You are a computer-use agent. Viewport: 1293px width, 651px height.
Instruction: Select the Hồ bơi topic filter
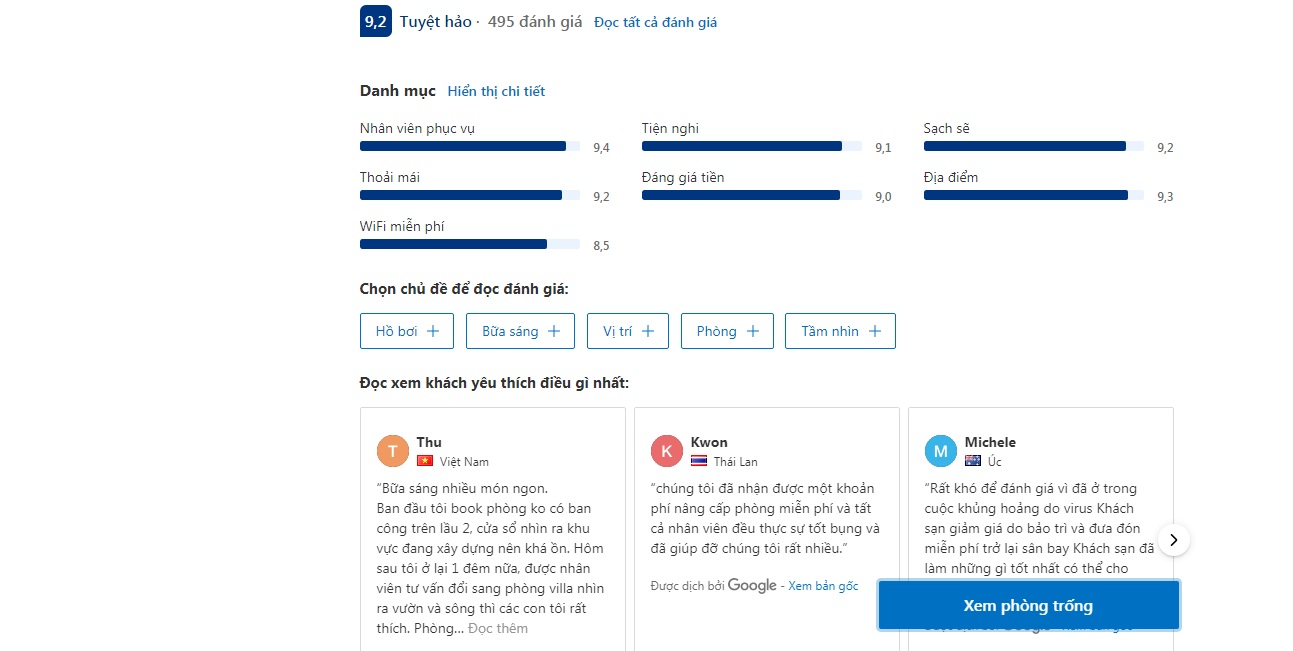click(x=407, y=331)
